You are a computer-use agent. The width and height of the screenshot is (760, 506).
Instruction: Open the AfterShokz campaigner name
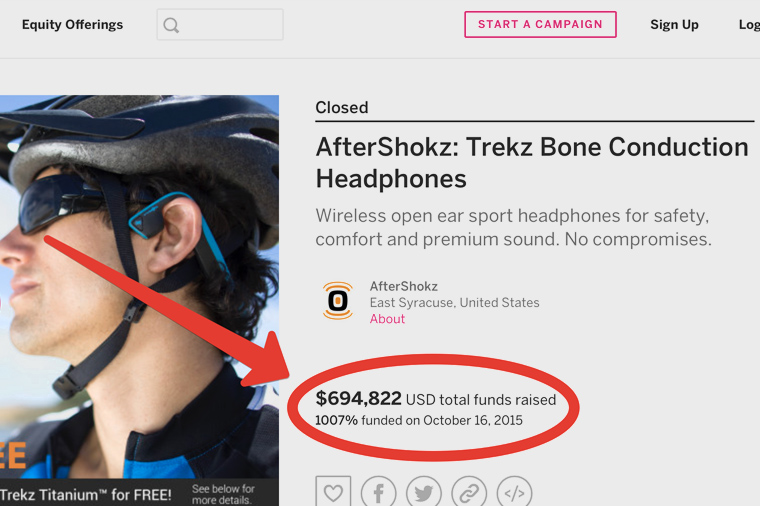tap(403, 286)
